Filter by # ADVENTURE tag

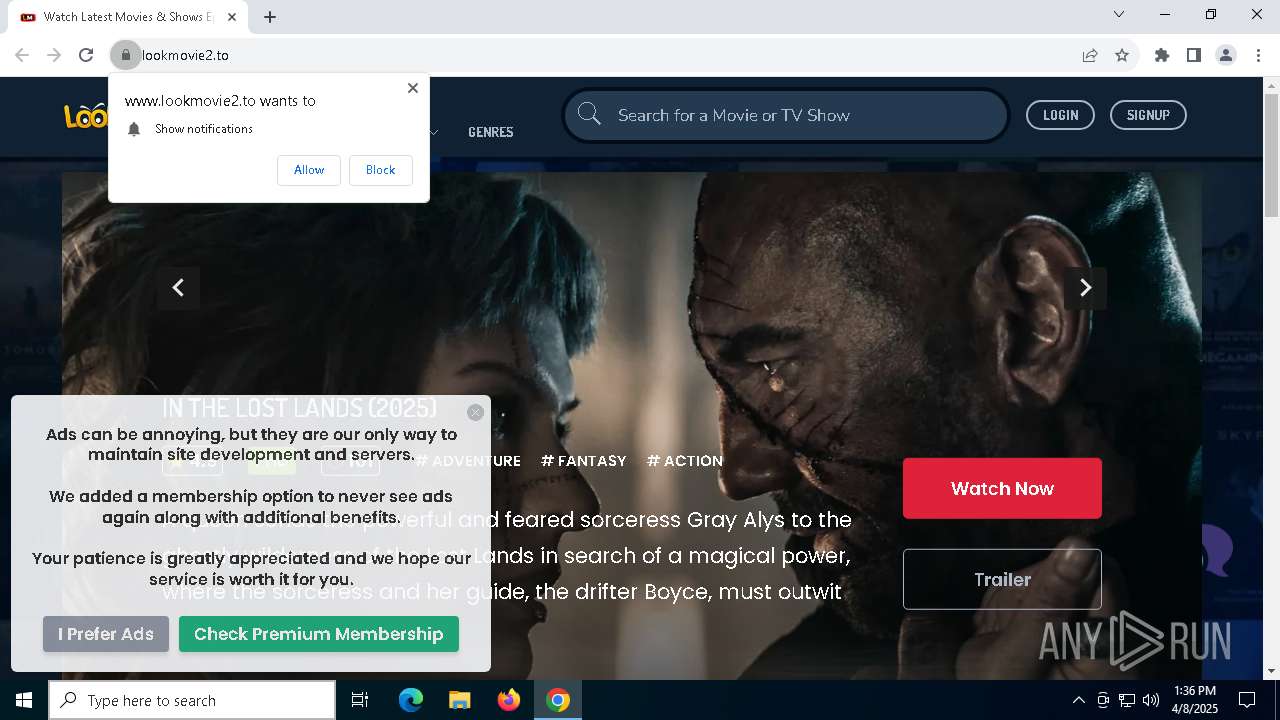pos(468,461)
